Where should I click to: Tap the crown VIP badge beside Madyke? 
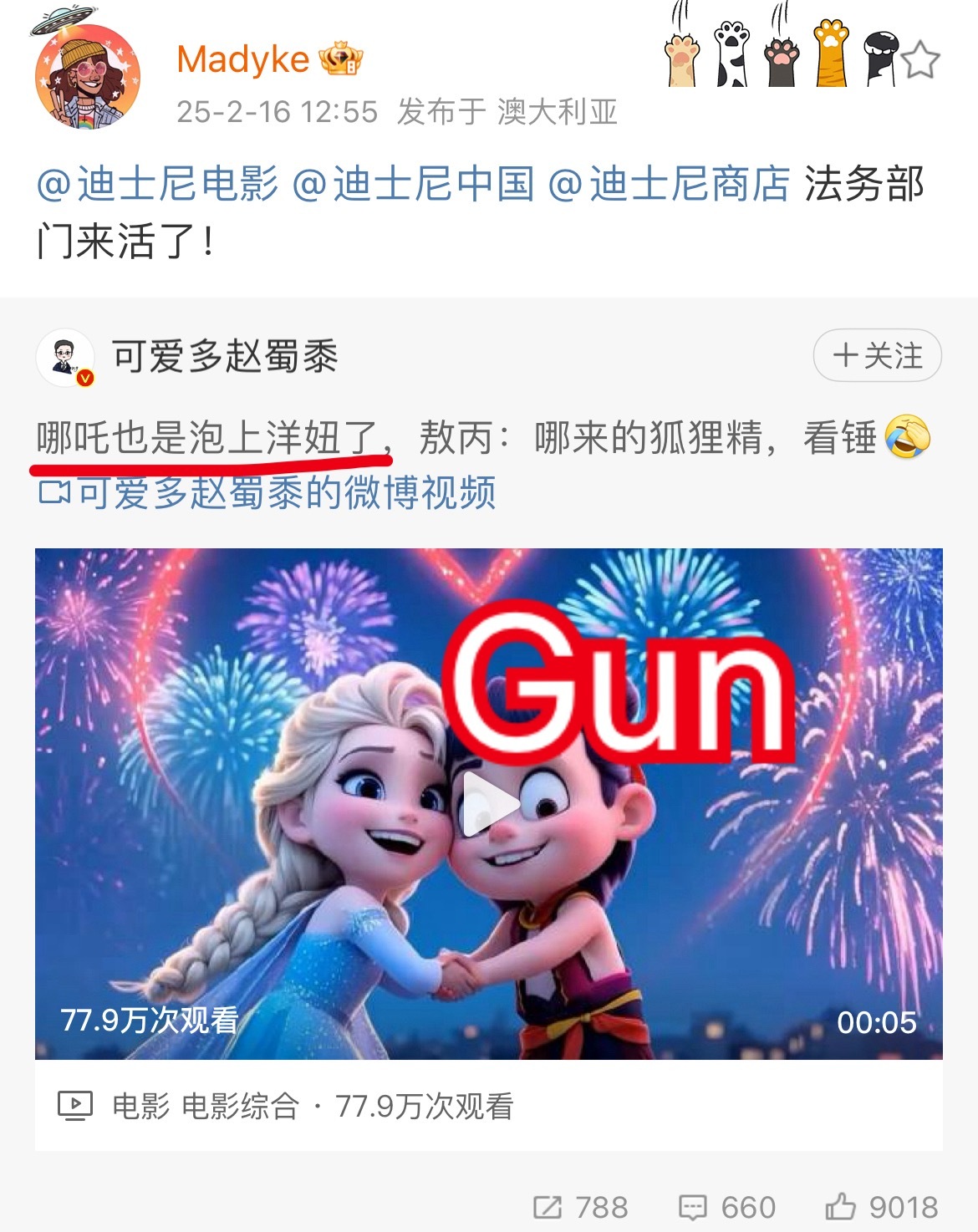[x=341, y=59]
